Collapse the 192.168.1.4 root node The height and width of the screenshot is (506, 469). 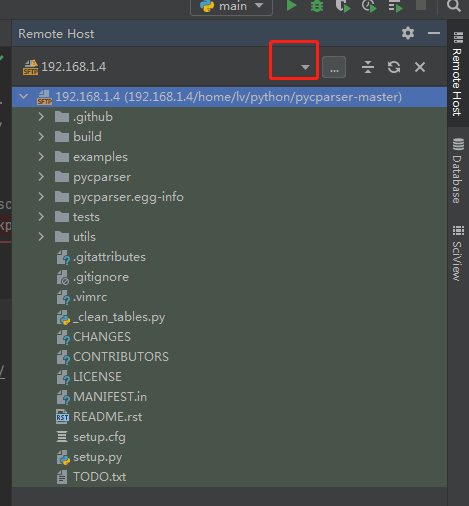click(23, 97)
